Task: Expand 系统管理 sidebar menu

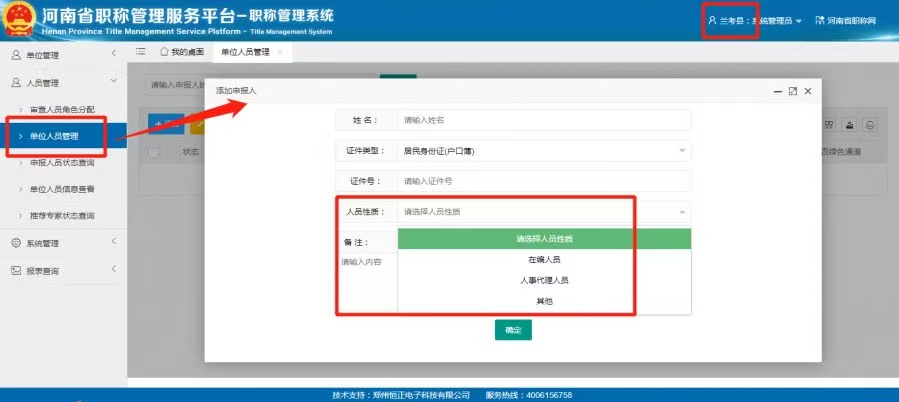Action: tap(63, 243)
